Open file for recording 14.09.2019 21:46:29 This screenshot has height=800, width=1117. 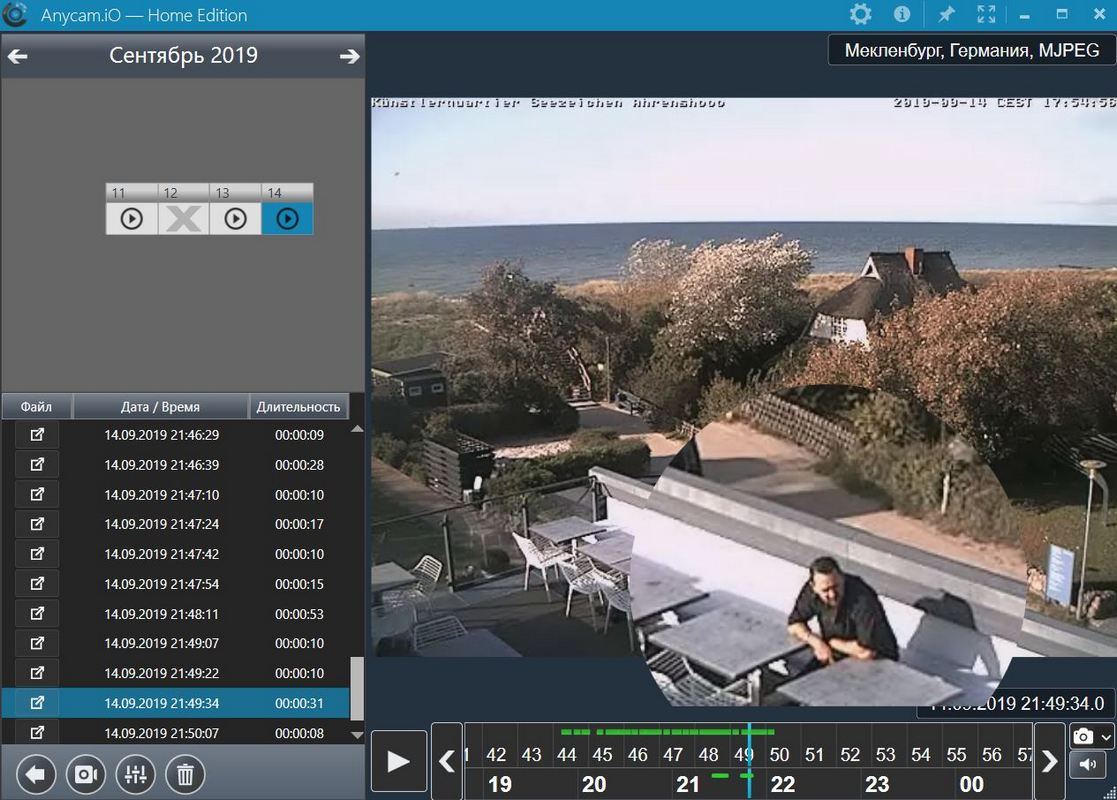(x=37, y=435)
